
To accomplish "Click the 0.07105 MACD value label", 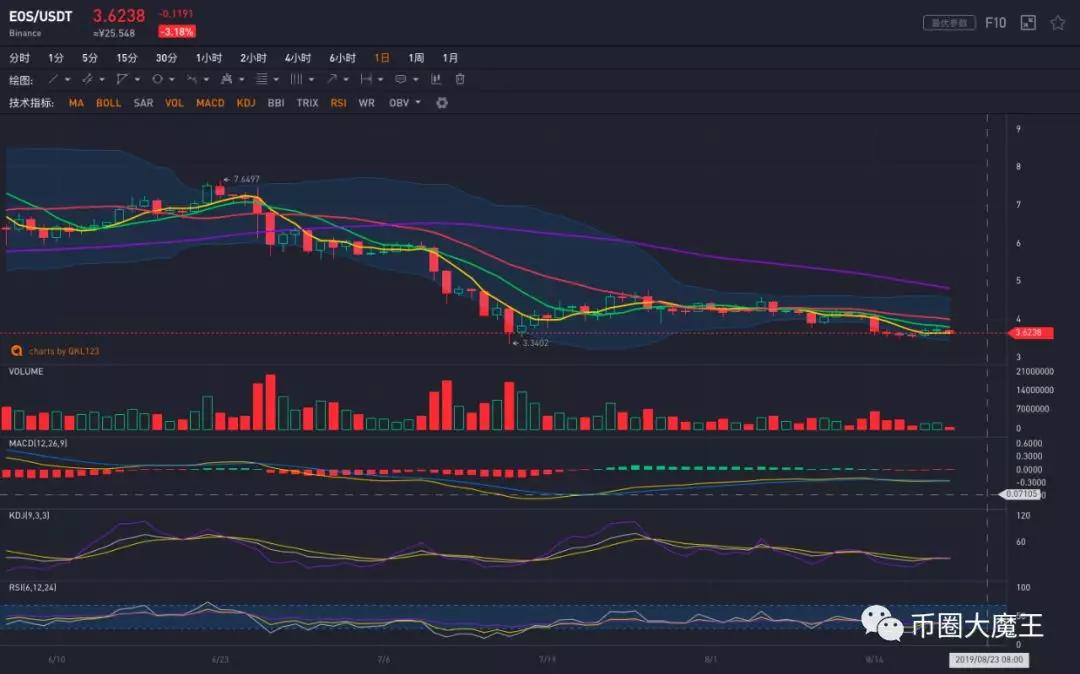I will pyautogui.click(x=1019, y=494).
